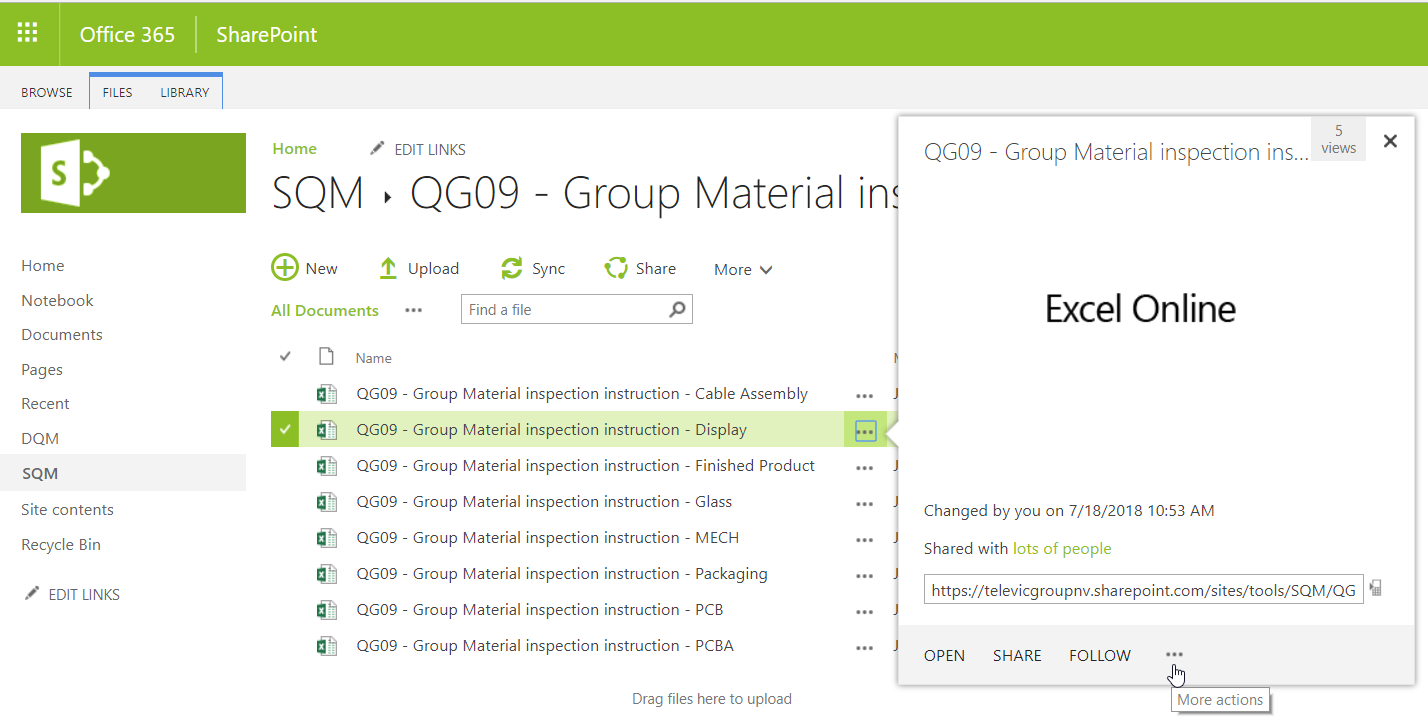This screenshot has width=1428, height=726.
Task: Open the ellipsis next to All Documents
Action: [x=413, y=310]
